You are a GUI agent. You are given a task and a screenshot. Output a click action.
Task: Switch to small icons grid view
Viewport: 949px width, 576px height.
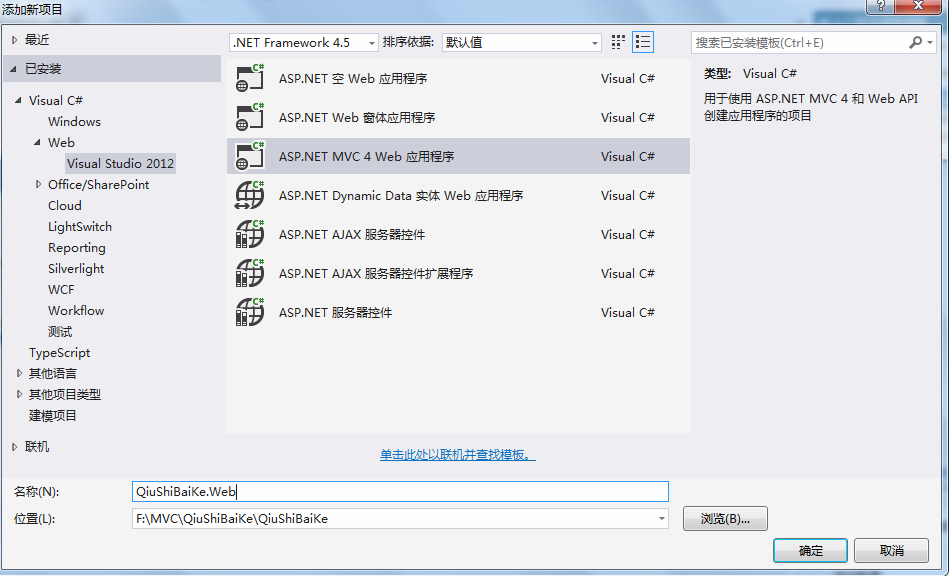pyautogui.click(x=618, y=42)
